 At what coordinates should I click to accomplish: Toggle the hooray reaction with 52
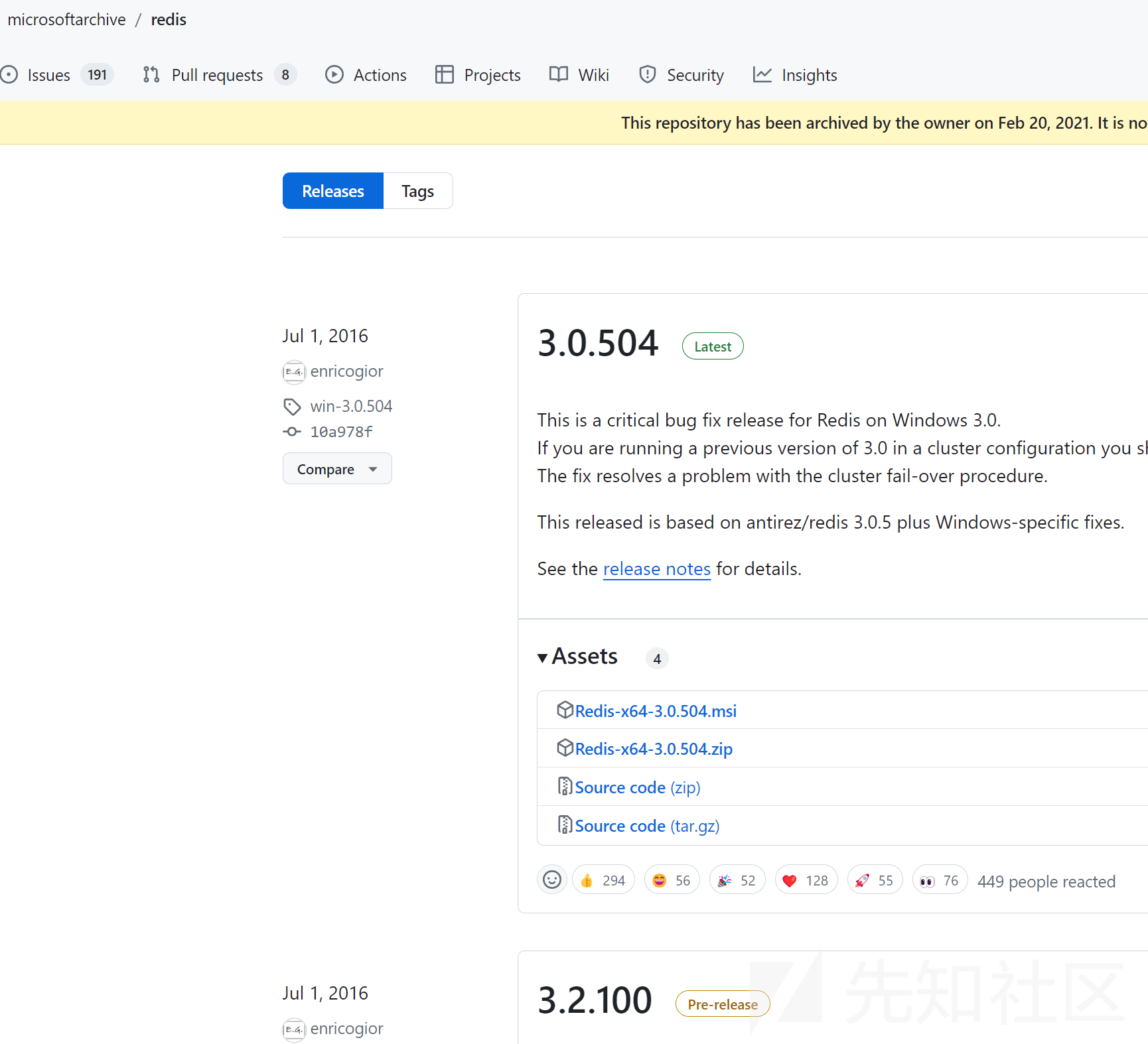tap(737, 880)
